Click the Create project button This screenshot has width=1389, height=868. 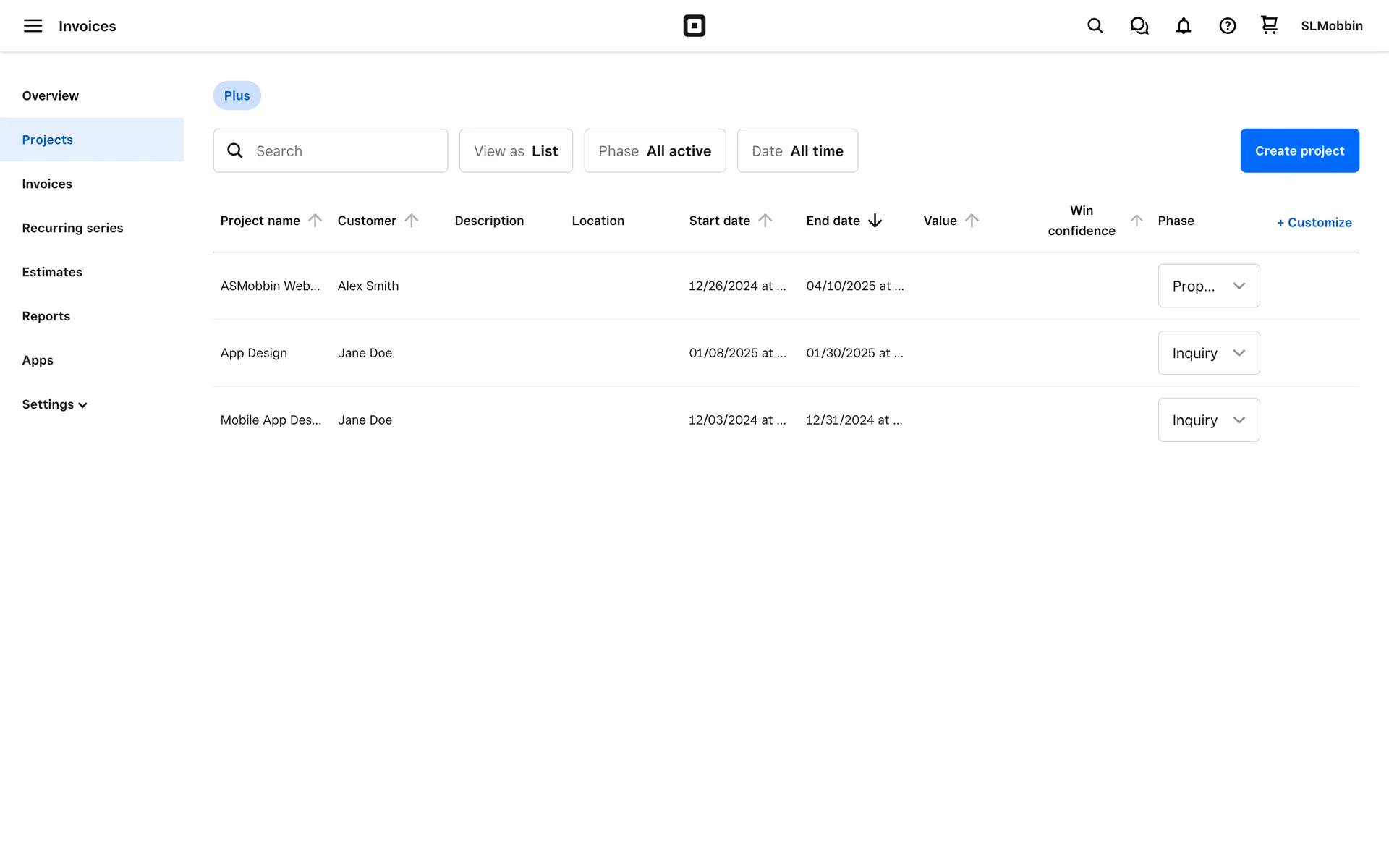point(1299,150)
